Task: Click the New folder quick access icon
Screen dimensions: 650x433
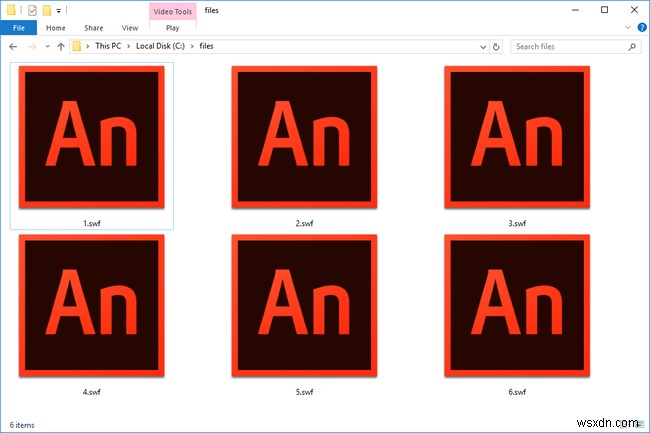Action: (47, 10)
